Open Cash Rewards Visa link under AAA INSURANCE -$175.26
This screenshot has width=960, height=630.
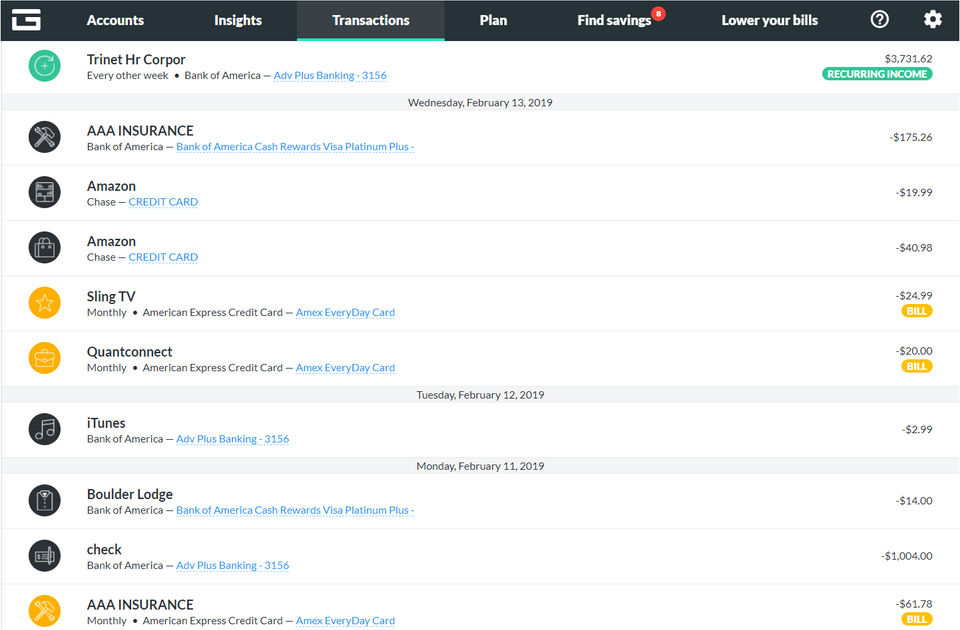(295, 147)
